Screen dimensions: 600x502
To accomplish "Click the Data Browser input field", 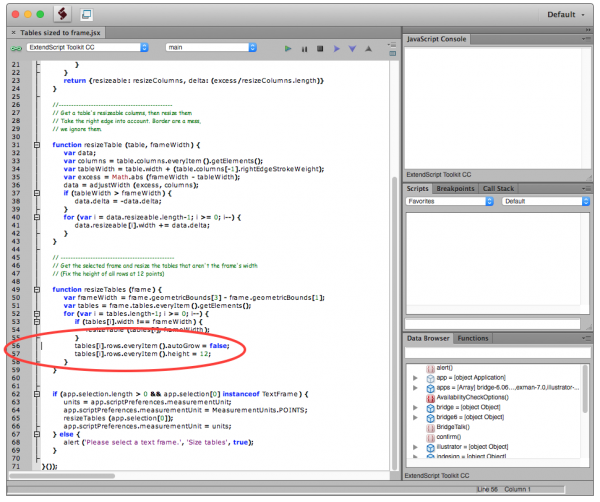I will [x=496, y=353].
